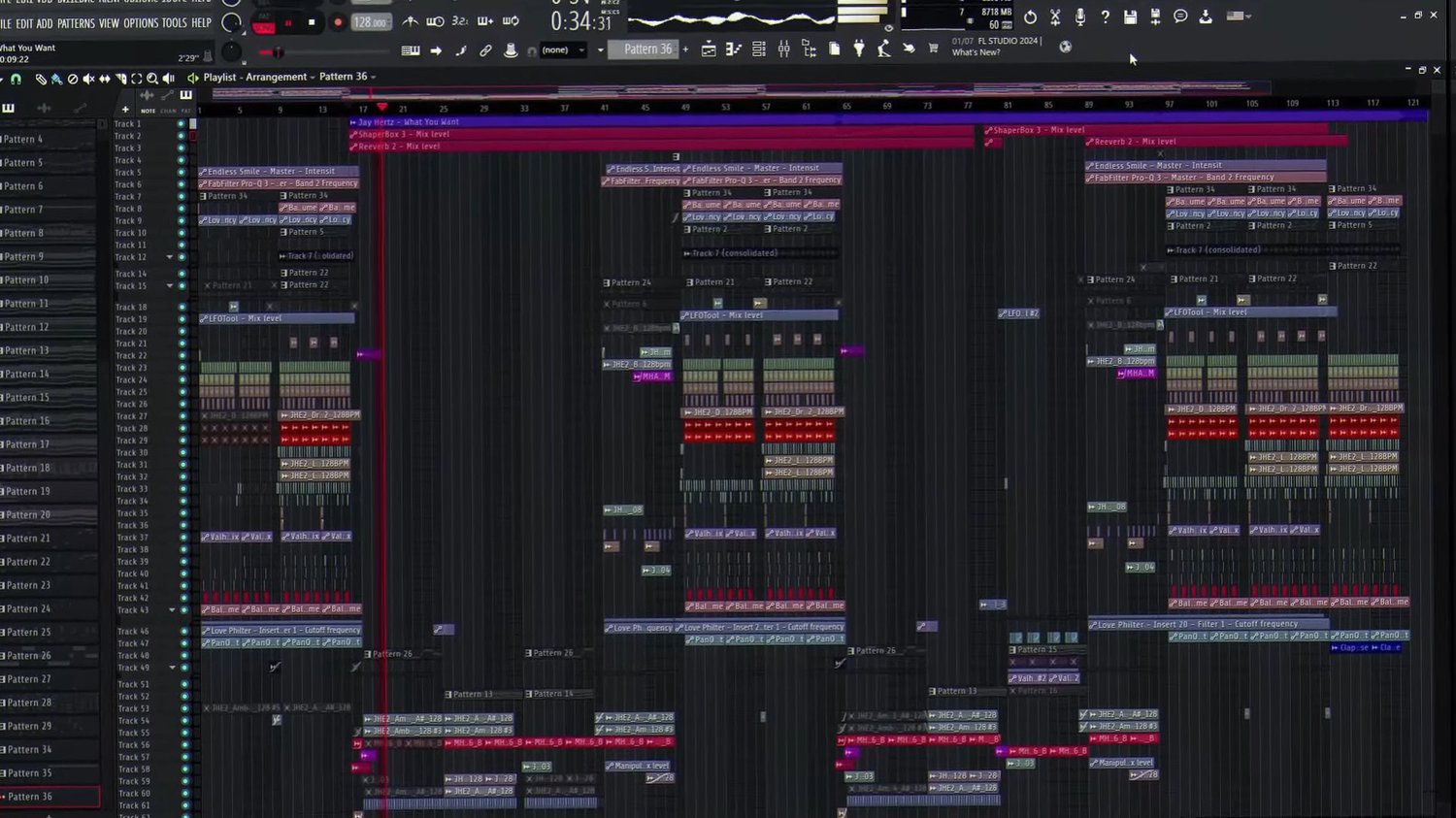
Task: Expand the Track 15 group arrow
Action: [169, 286]
